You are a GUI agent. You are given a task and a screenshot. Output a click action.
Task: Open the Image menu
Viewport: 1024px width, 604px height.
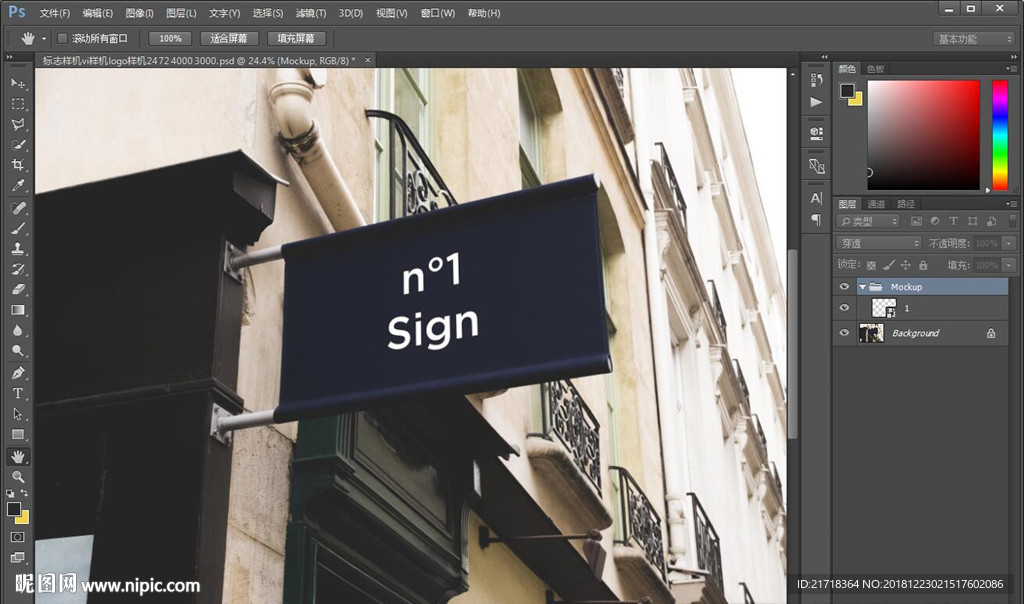tap(139, 13)
